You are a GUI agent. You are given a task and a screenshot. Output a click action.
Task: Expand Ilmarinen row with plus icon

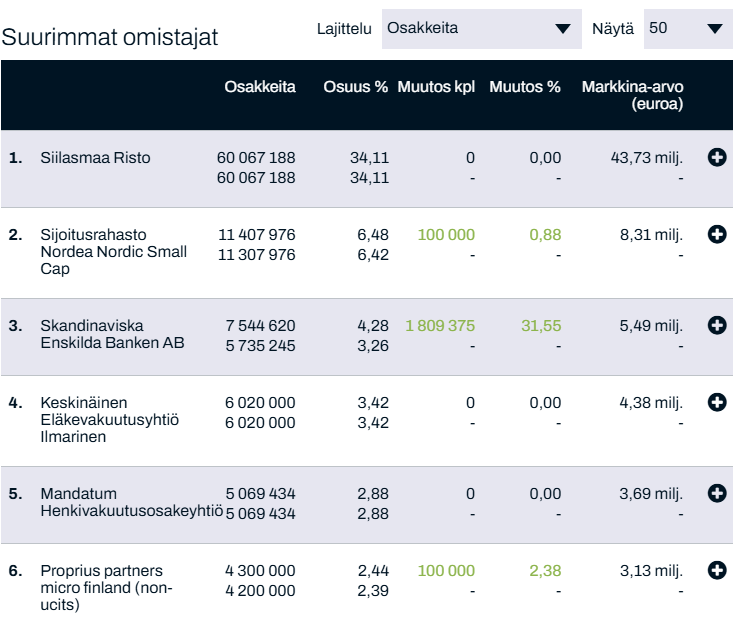716,403
